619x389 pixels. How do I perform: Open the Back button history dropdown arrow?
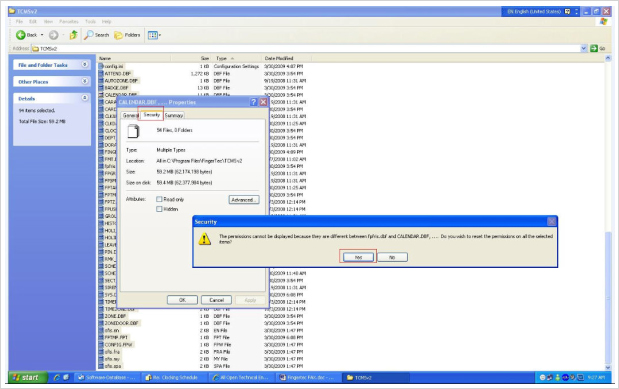[x=42, y=35]
